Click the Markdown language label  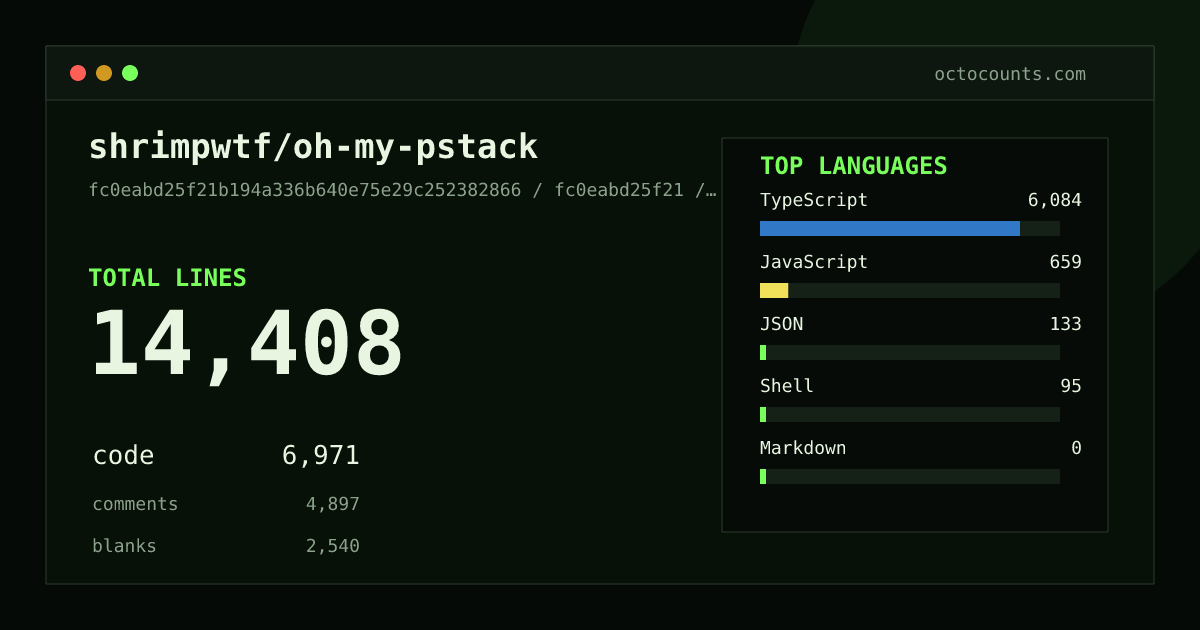(x=803, y=448)
